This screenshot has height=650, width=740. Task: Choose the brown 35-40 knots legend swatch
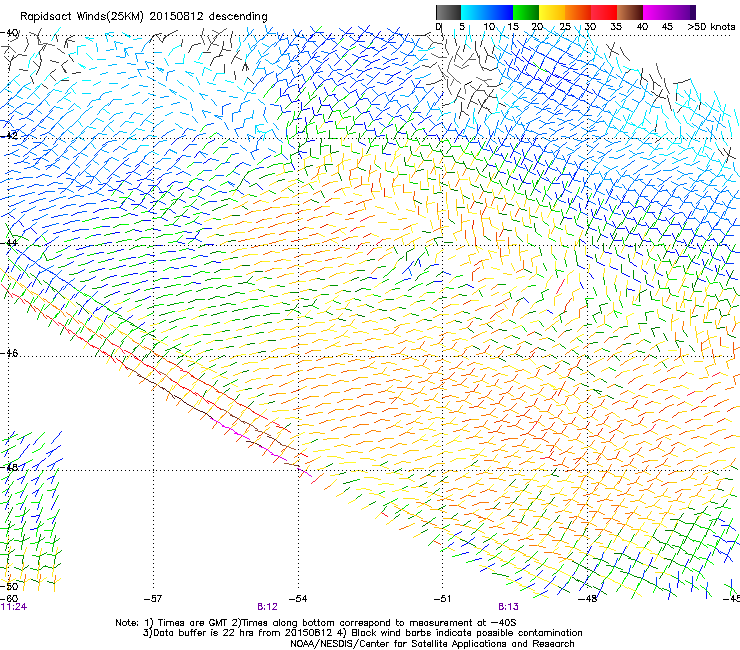(x=630, y=12)
